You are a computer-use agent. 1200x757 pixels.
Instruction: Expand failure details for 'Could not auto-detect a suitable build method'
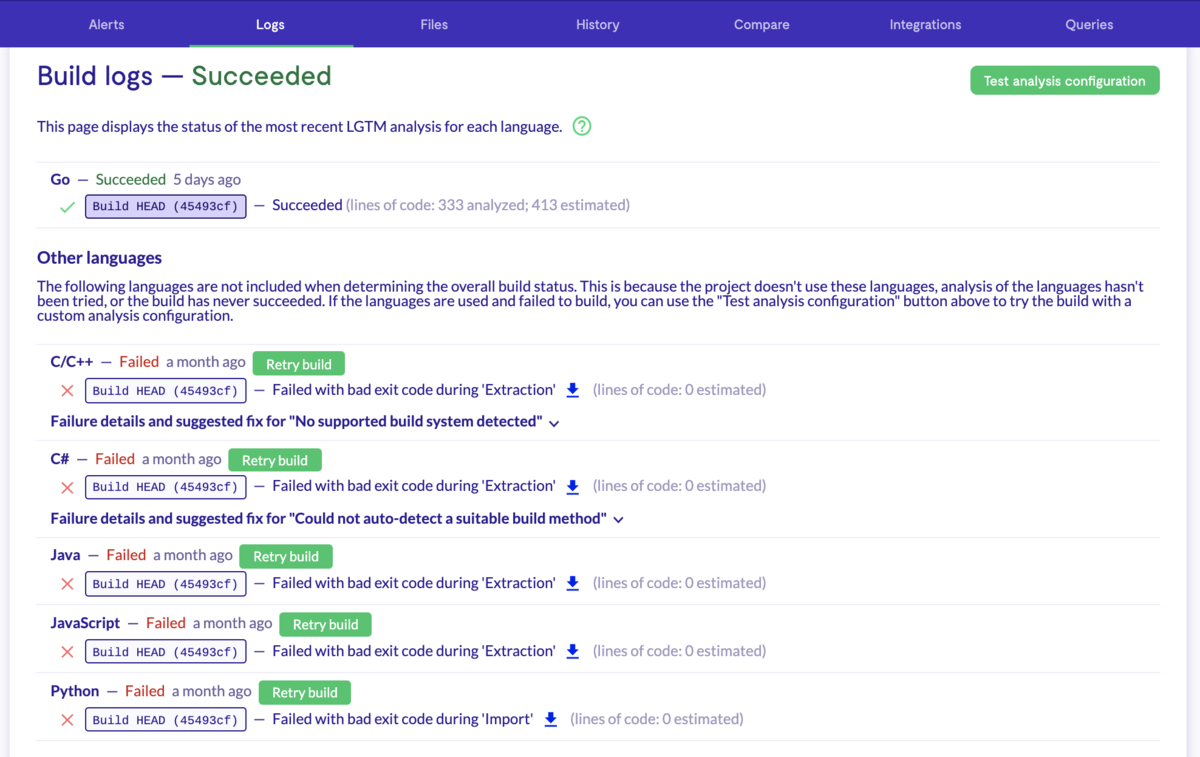coord(335,519)
